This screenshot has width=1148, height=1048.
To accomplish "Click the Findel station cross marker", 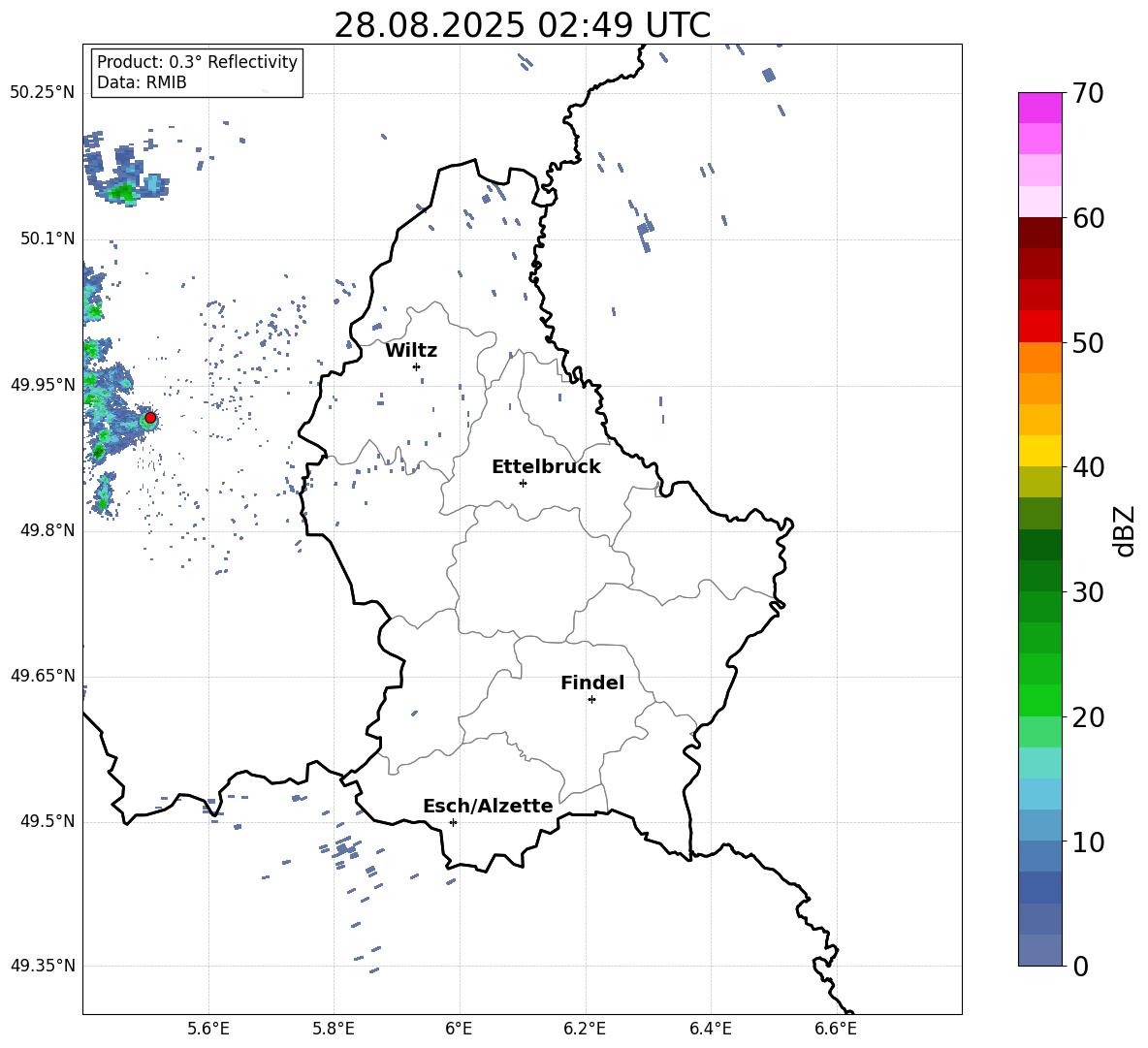I will [591, 700].
